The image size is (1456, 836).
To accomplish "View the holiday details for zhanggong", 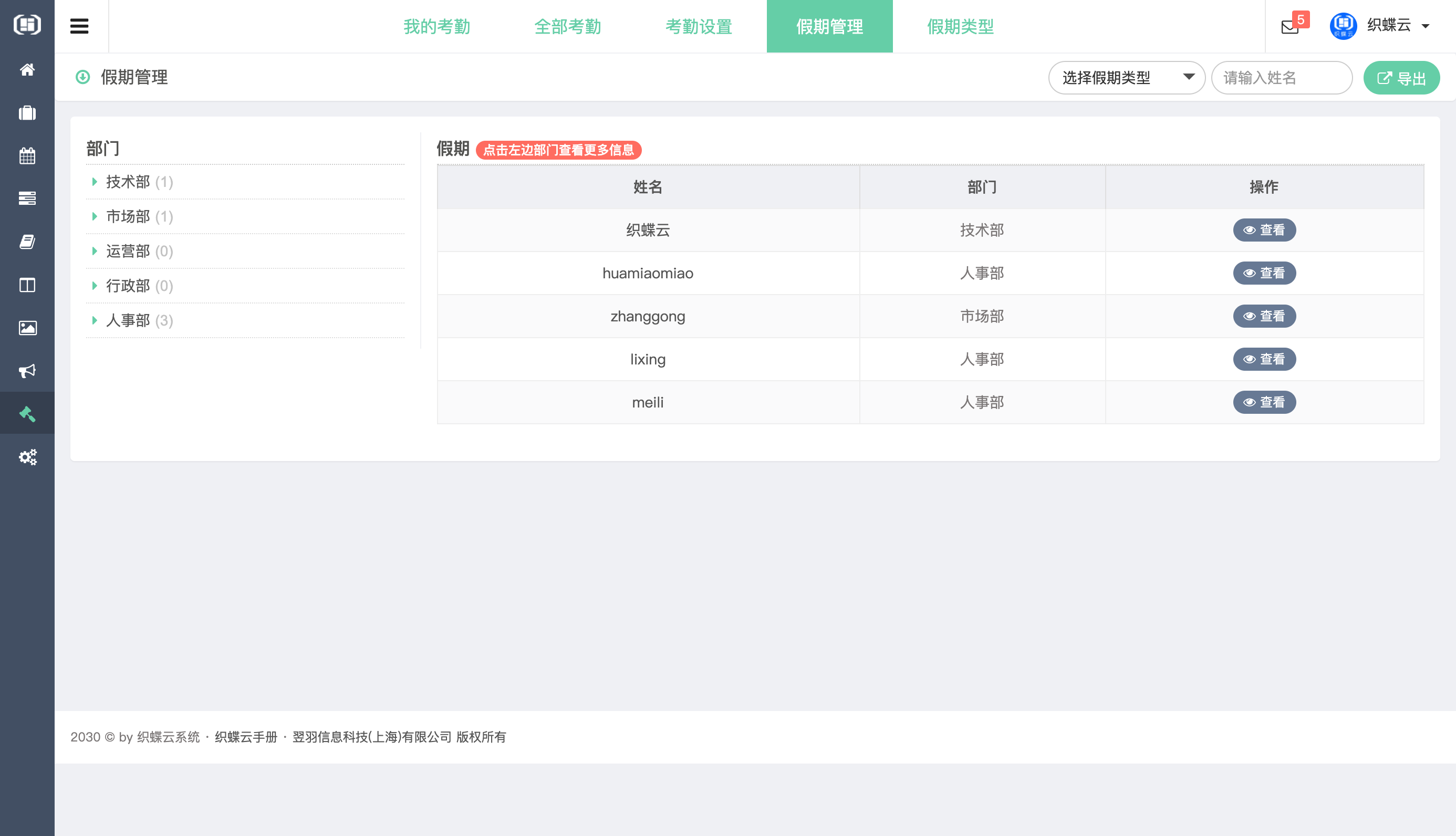I will click(x=1264, y=316).
